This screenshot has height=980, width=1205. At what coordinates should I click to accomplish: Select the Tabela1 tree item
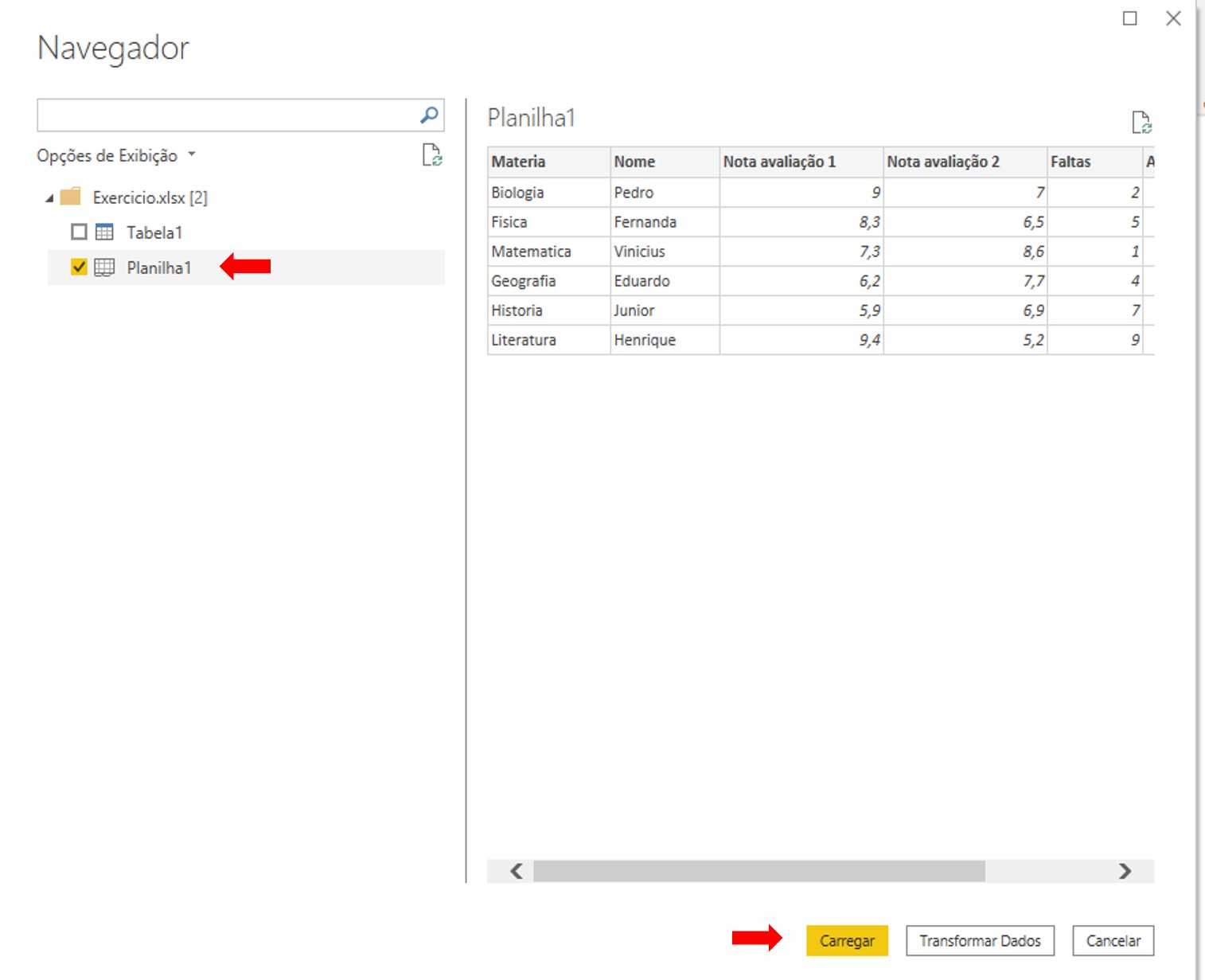click(246, 232)
